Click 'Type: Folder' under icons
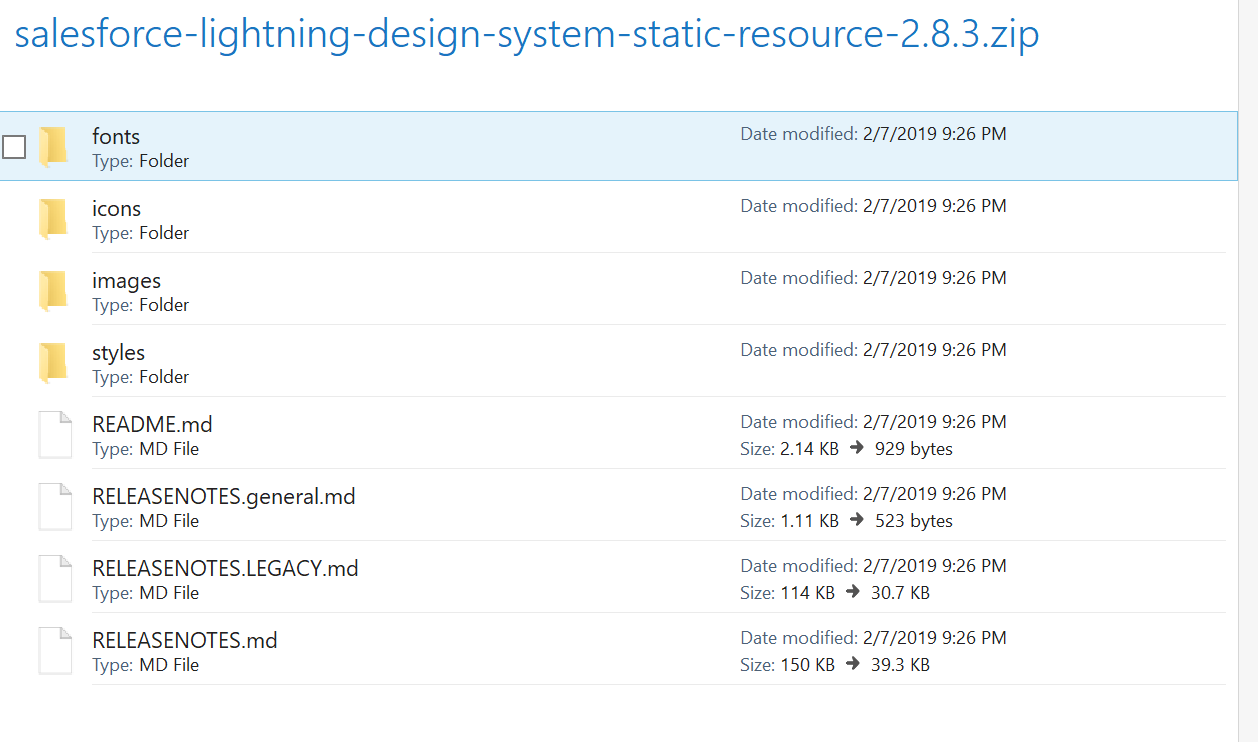The height and width of the screenshot is (742, 1258). coord(141,233)
